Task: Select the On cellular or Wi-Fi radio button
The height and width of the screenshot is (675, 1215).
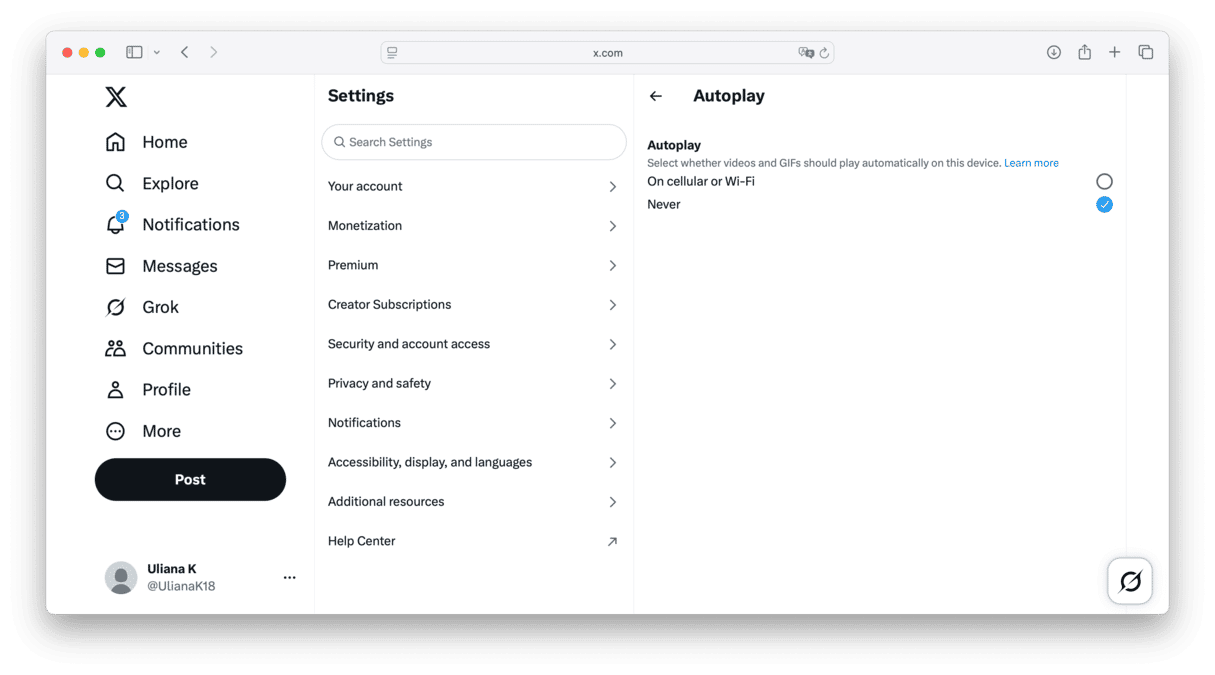Action: [x=1104, y=181]
